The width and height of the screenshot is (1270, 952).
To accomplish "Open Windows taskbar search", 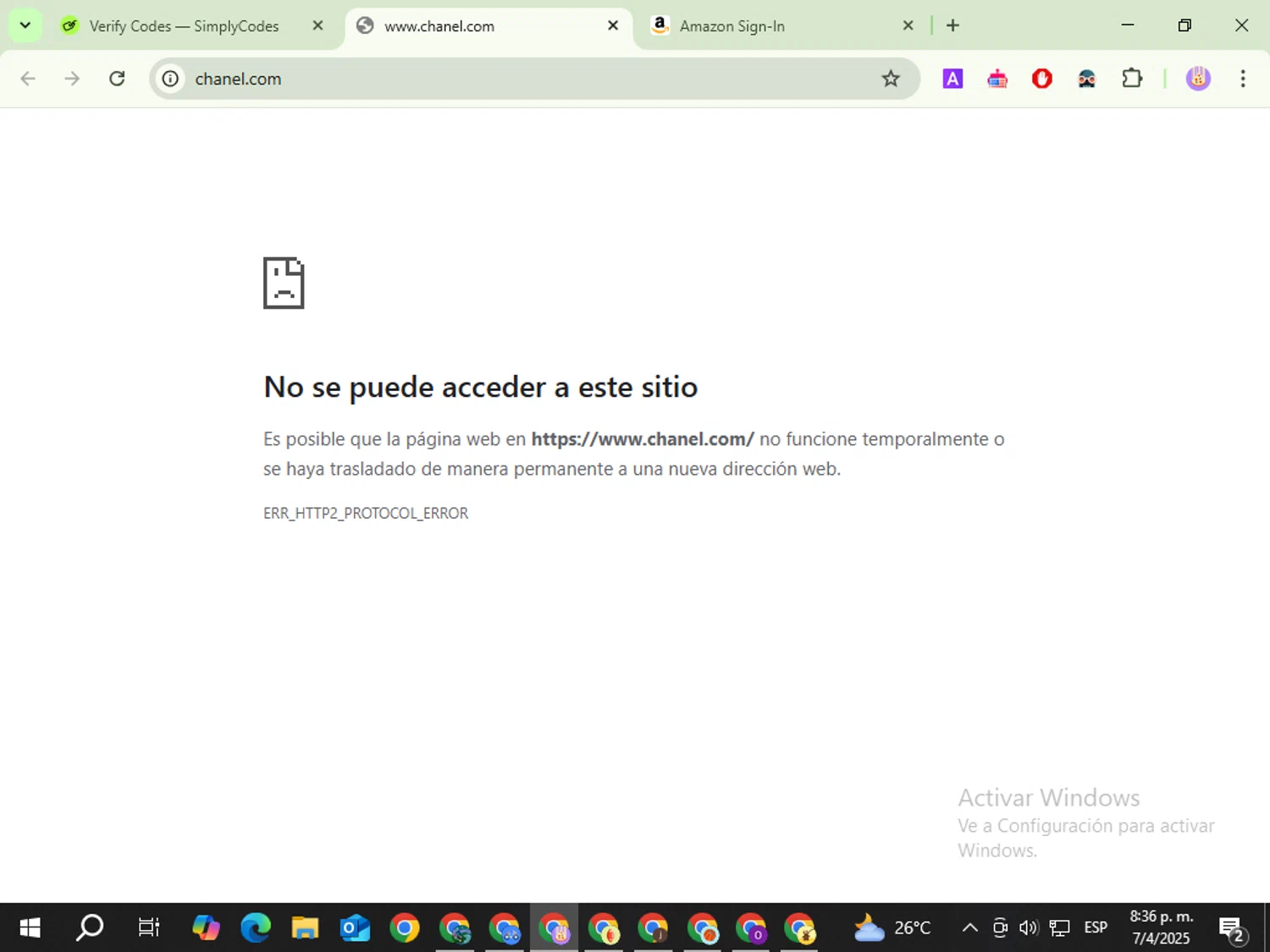I will click(x=90, y=928).
